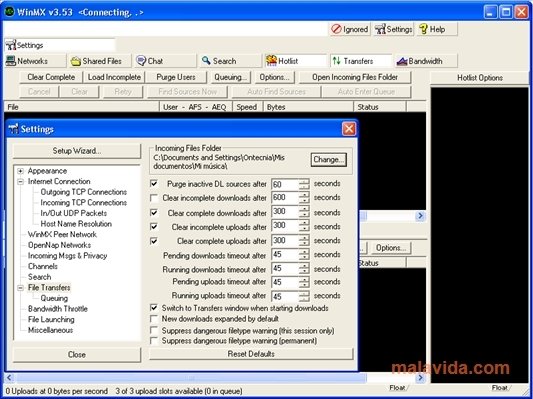Click the Bytes column header

pos(308,107)
